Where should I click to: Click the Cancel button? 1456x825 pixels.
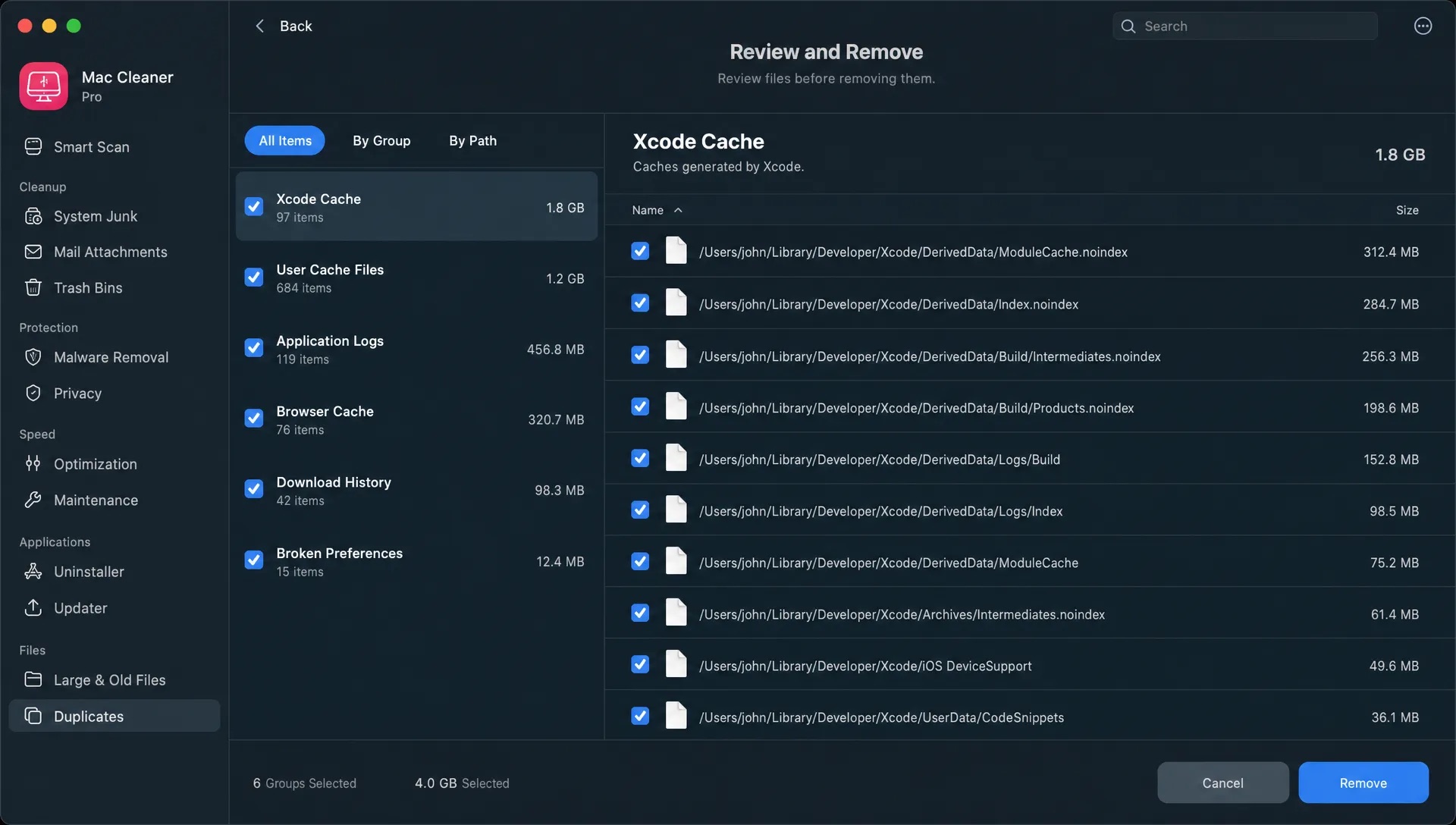[x=1222, y=783]
